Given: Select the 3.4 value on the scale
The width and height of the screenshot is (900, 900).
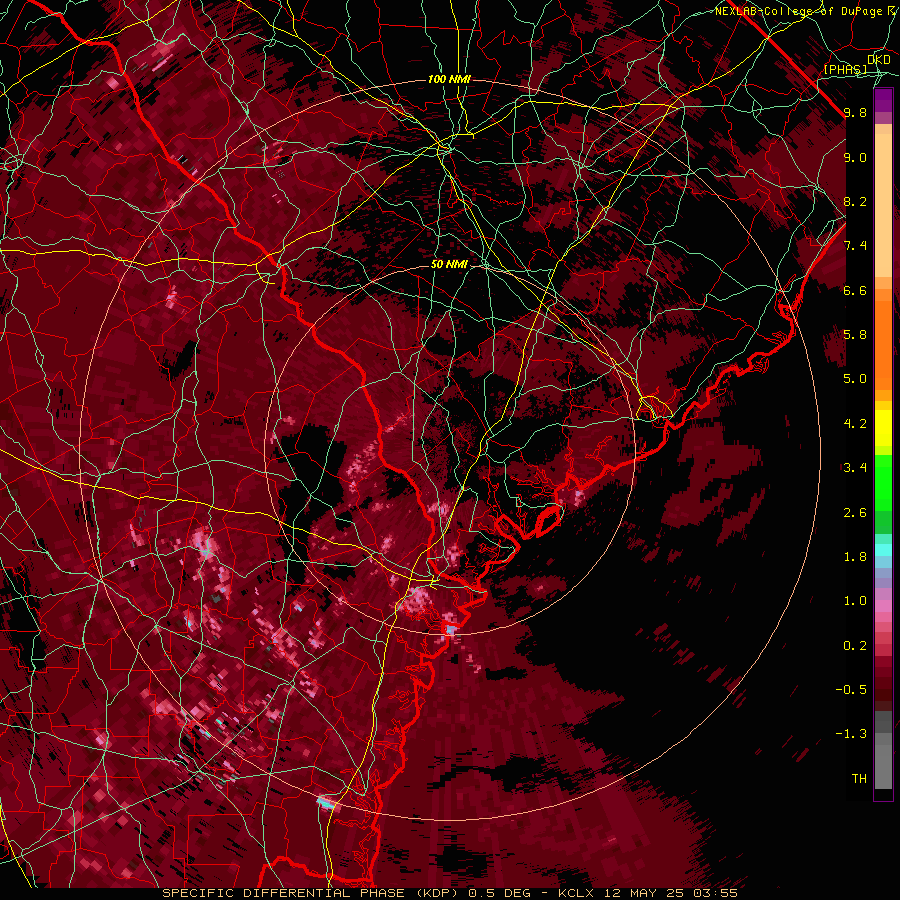Looking at the screenshot, I should (855, 468).
